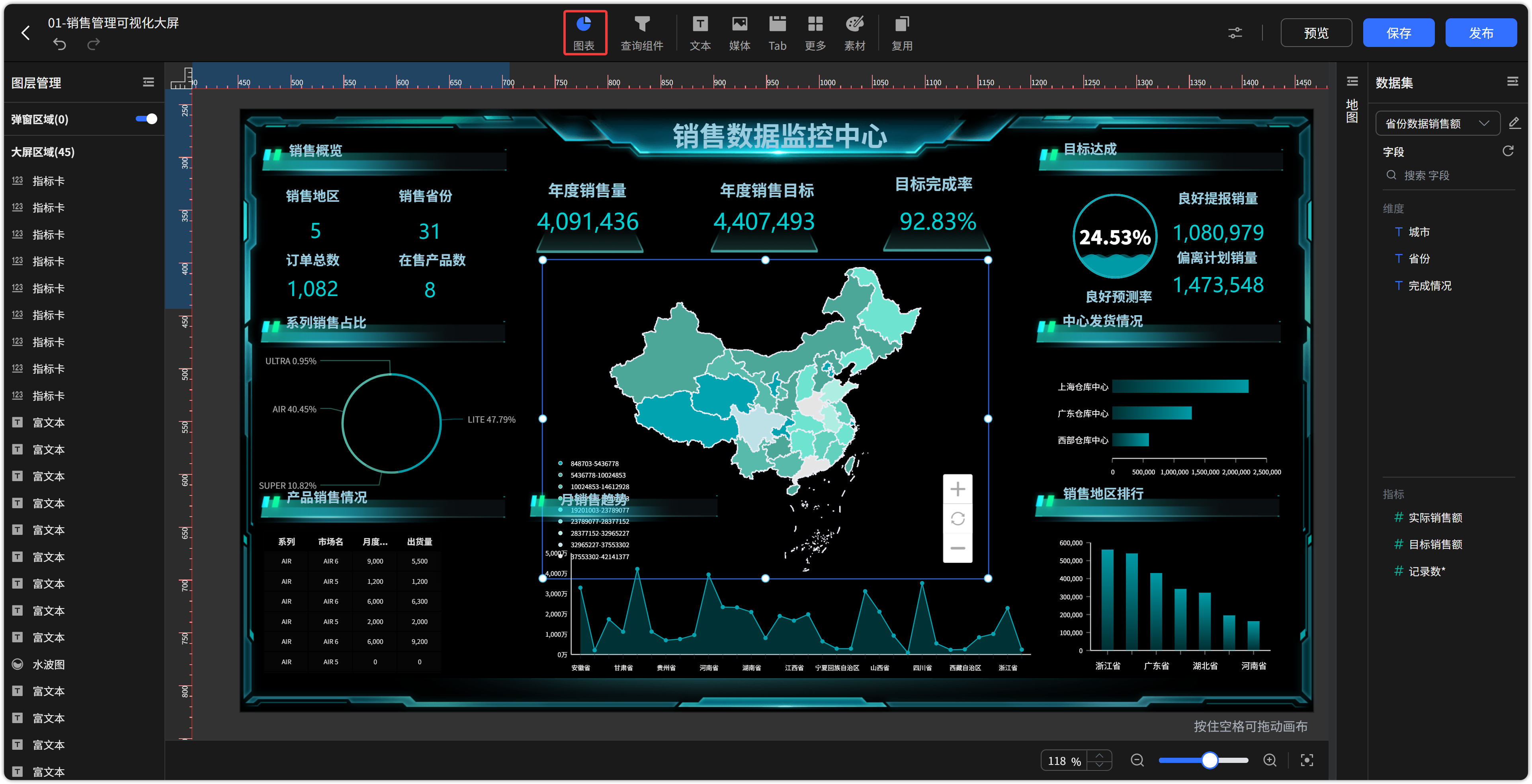This screenshot has height=784, width=1532.
Task: Select the 销售数据监控中心 title on canvas
Action: [780, 137]
